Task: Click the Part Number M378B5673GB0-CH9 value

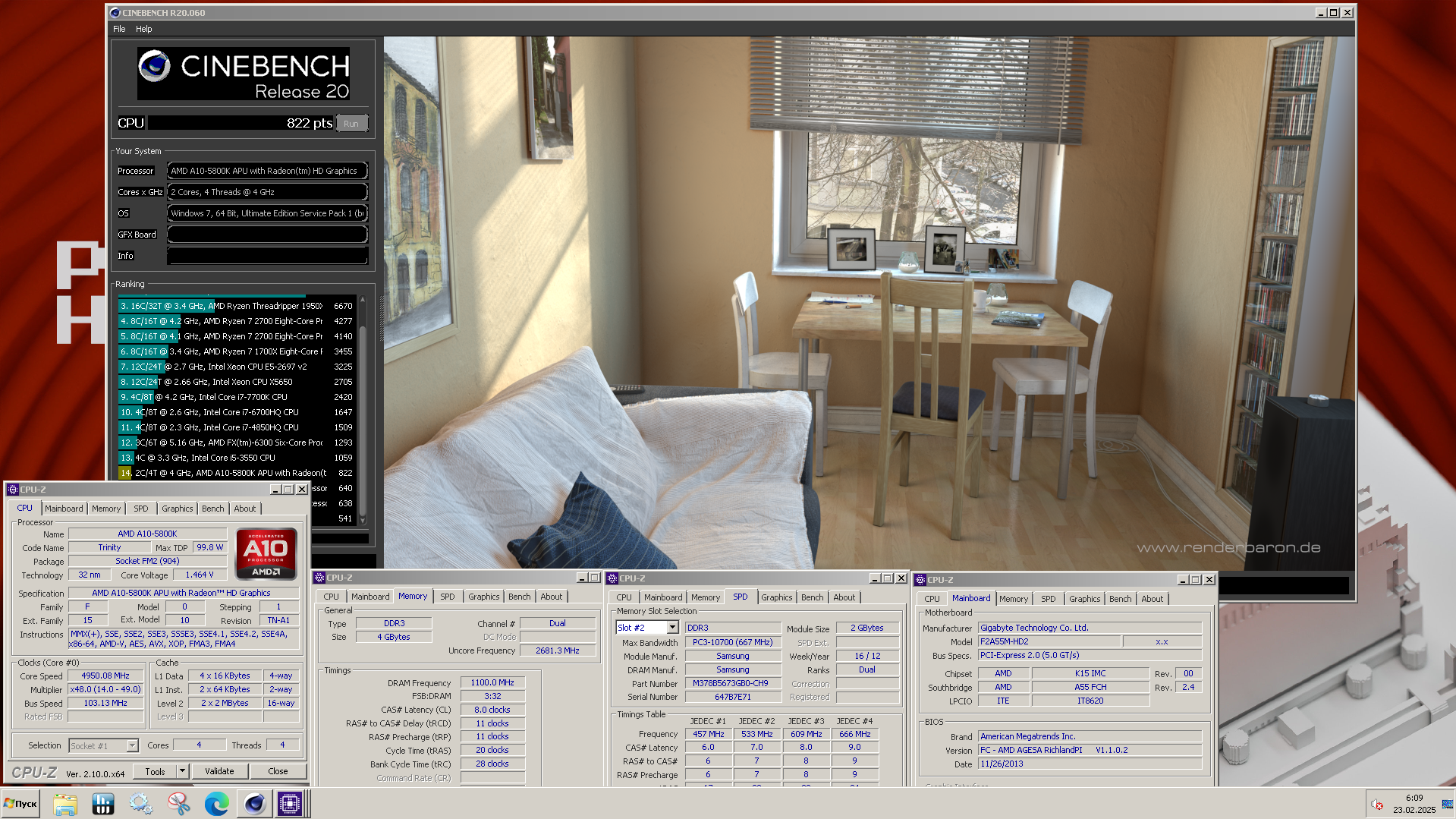Action: pyautogui.click(x=732, y=683)
